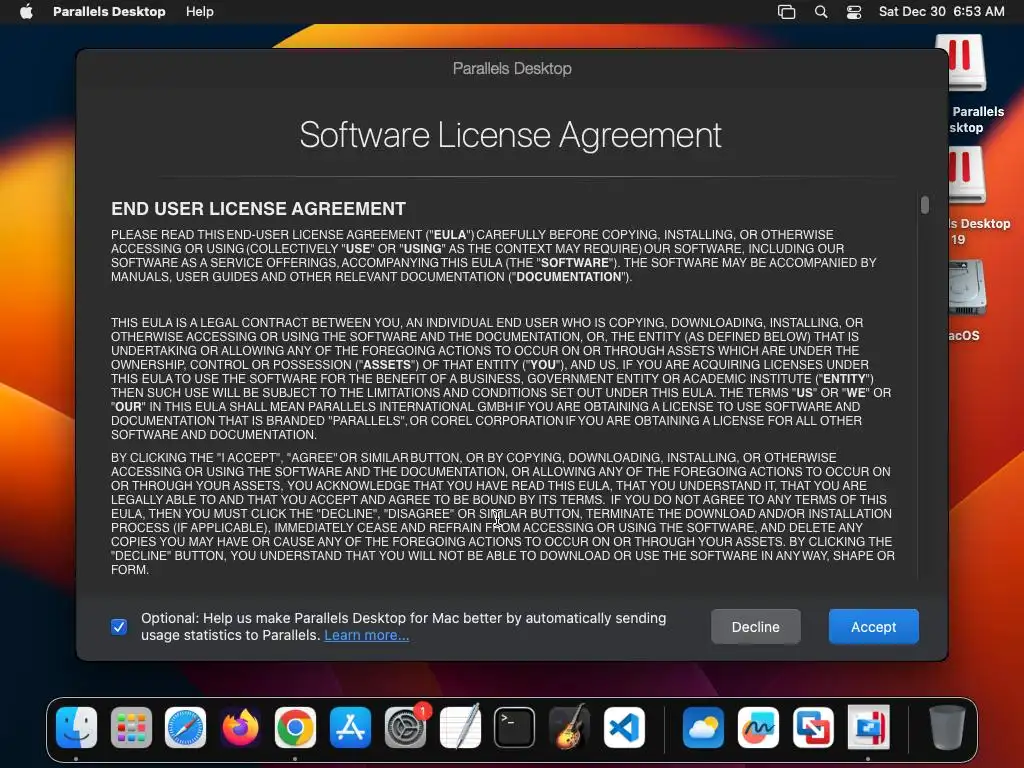This screenshot has width=1024, height=768.
Task: Uncheck the usage statistics checkbox
Action: [119, 627]
